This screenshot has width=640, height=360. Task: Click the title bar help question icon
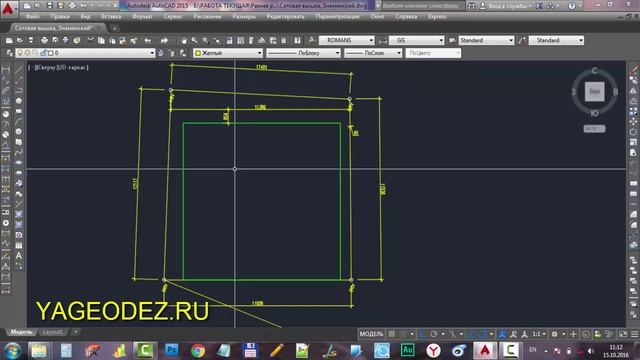pyautogui.click(x=572, y=6)
